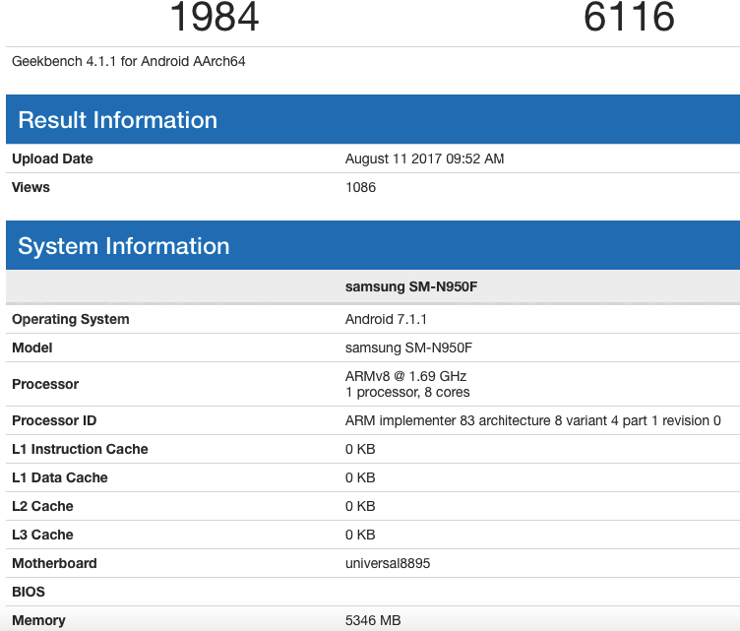The image size is (740, 631).
Task: Click the views count 1086
Action: tap(361, 187)
